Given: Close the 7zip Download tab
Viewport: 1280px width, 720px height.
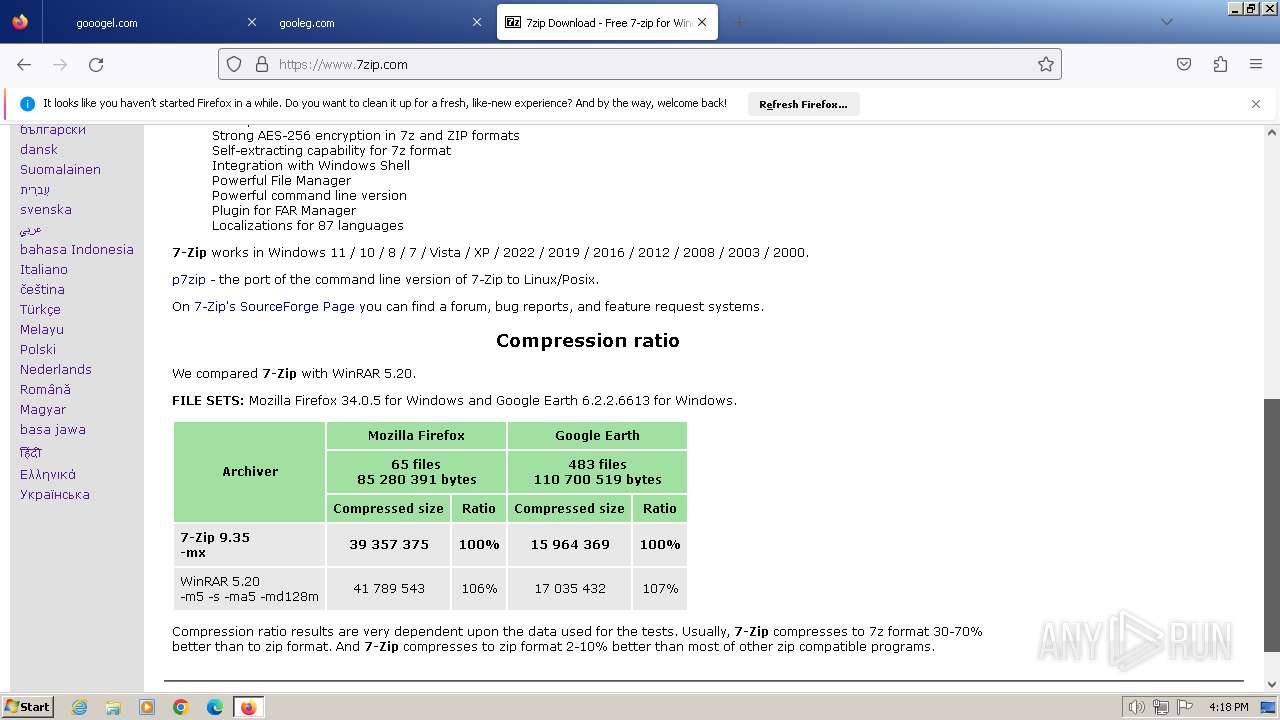Looking at the screenshot, I should (702, 22).
